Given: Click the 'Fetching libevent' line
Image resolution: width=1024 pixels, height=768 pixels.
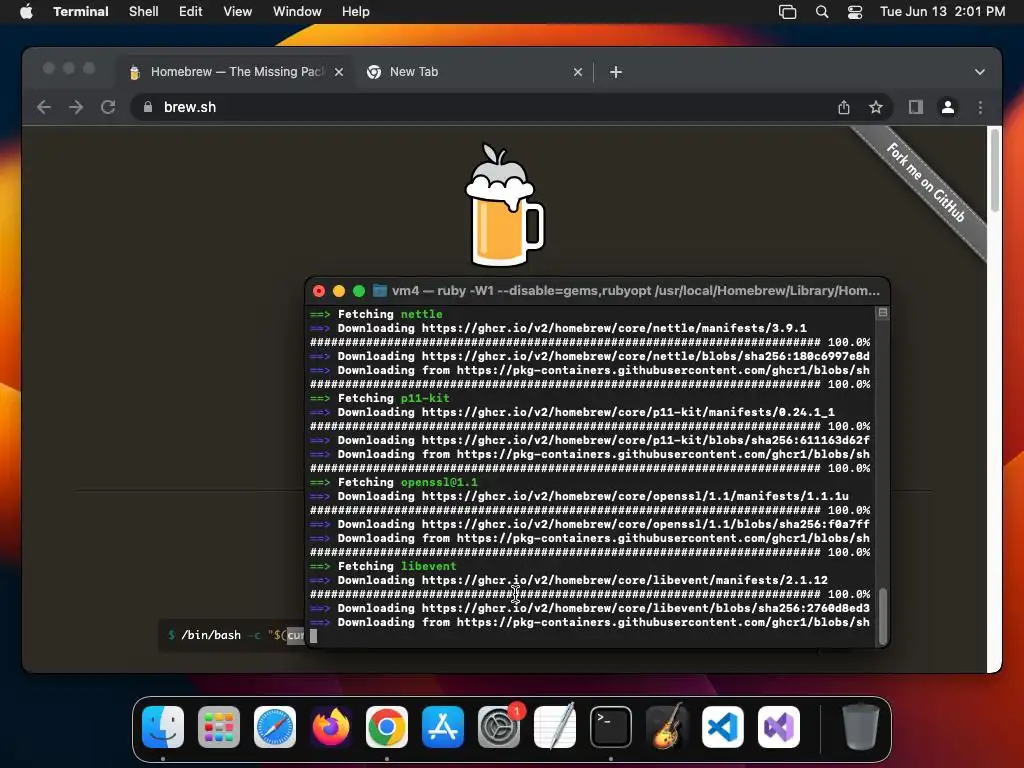Looking at the screenshot, I should pos(383,566).
